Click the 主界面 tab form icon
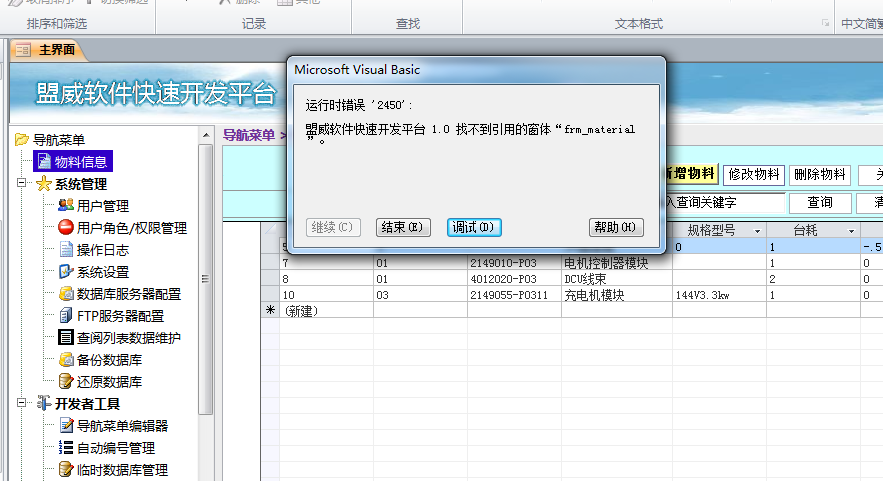Screen dimensions: 883x481 [23, 50]
